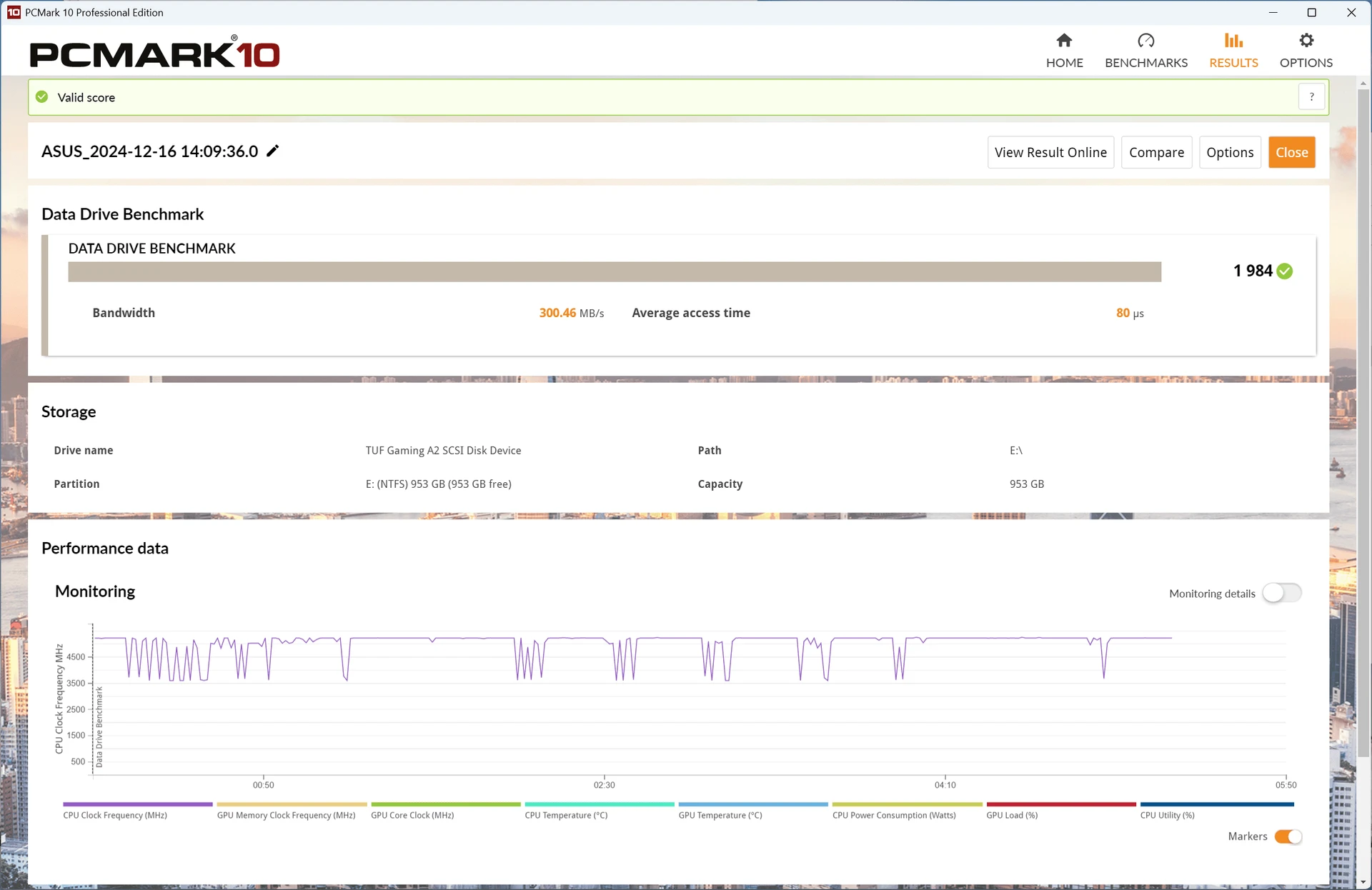Minimize the PCMark 10 window
The image size is (1372, 890).
click(x=1273, y=12)
